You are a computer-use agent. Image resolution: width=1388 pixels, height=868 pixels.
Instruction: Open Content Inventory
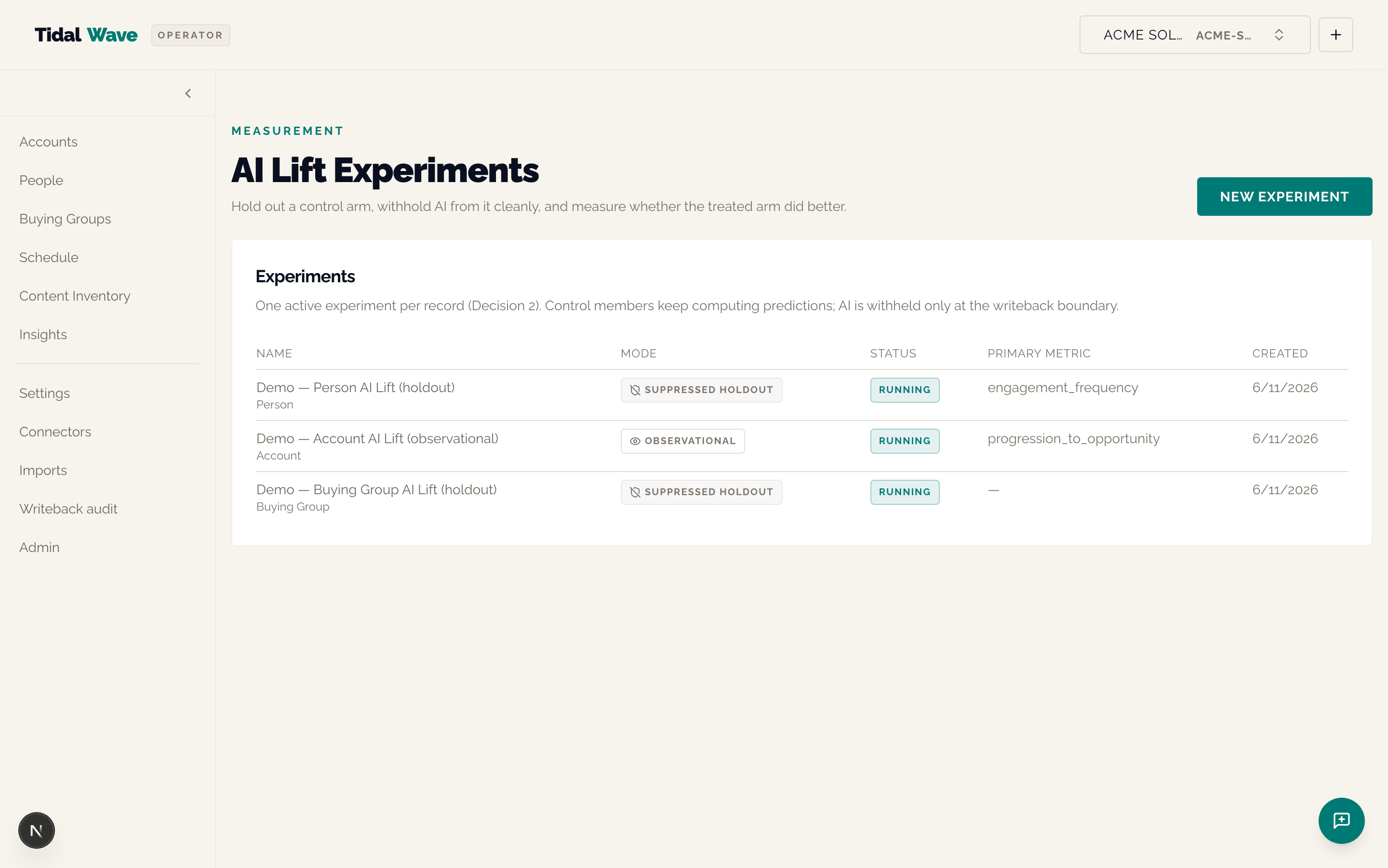tap(75, 296)
